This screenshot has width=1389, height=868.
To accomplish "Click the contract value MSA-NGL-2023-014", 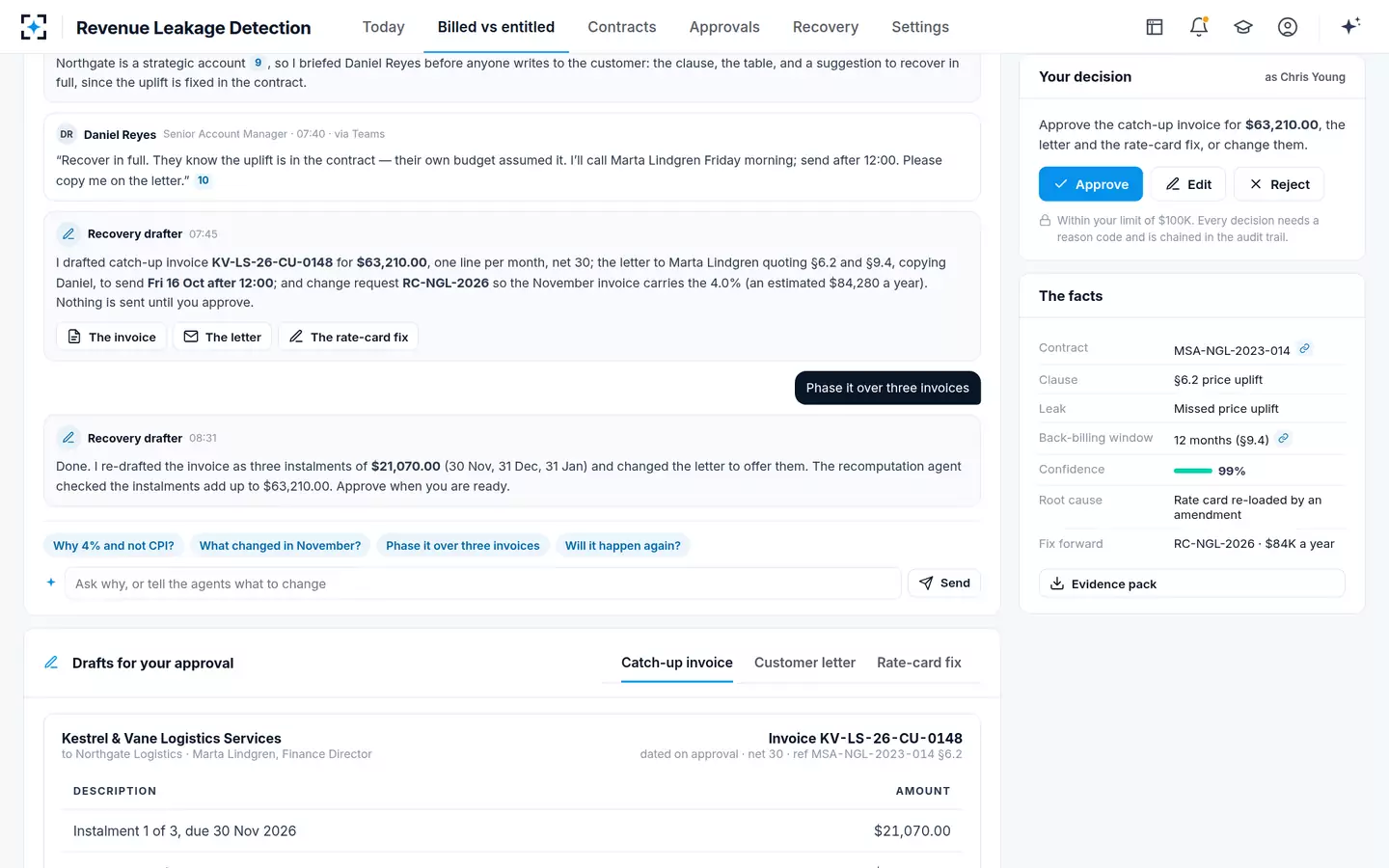I will click(x=1232, y=351).
